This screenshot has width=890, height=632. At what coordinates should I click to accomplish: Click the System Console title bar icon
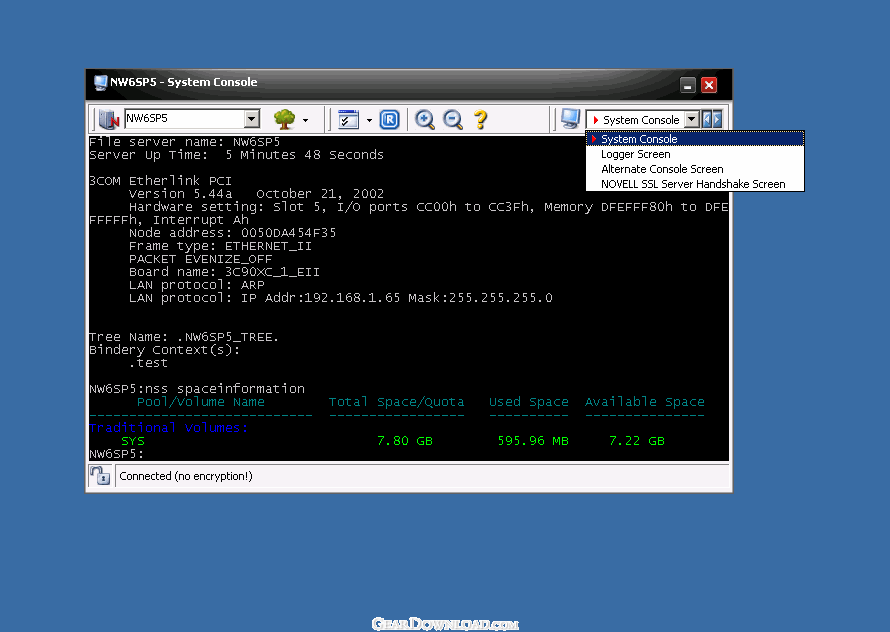coord(100,82)
